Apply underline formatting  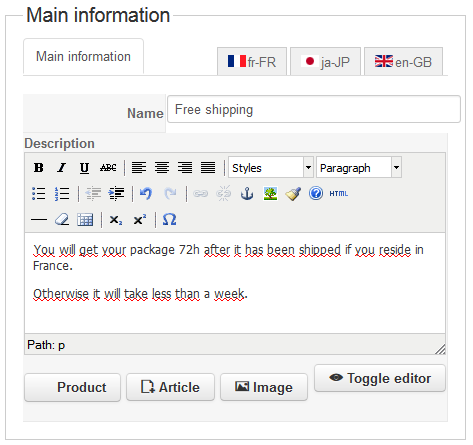pos(85,167)
